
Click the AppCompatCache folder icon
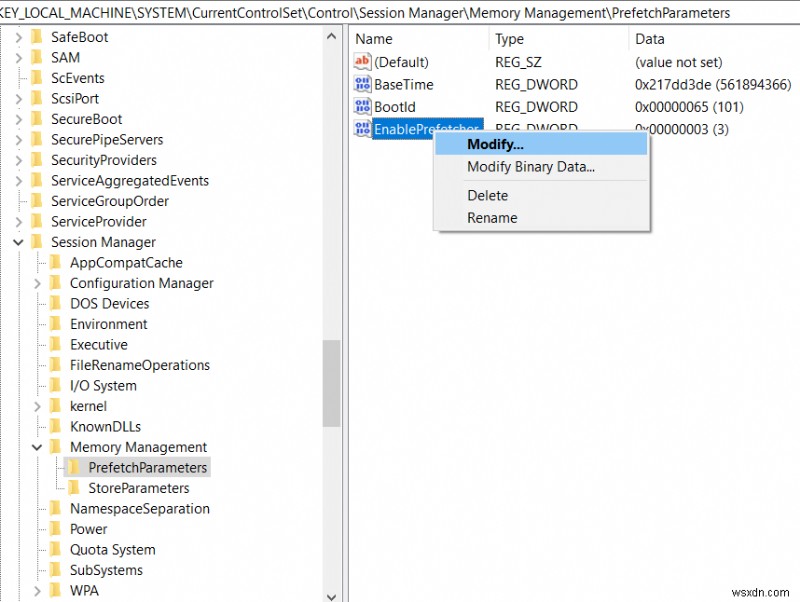pos(56,262)
